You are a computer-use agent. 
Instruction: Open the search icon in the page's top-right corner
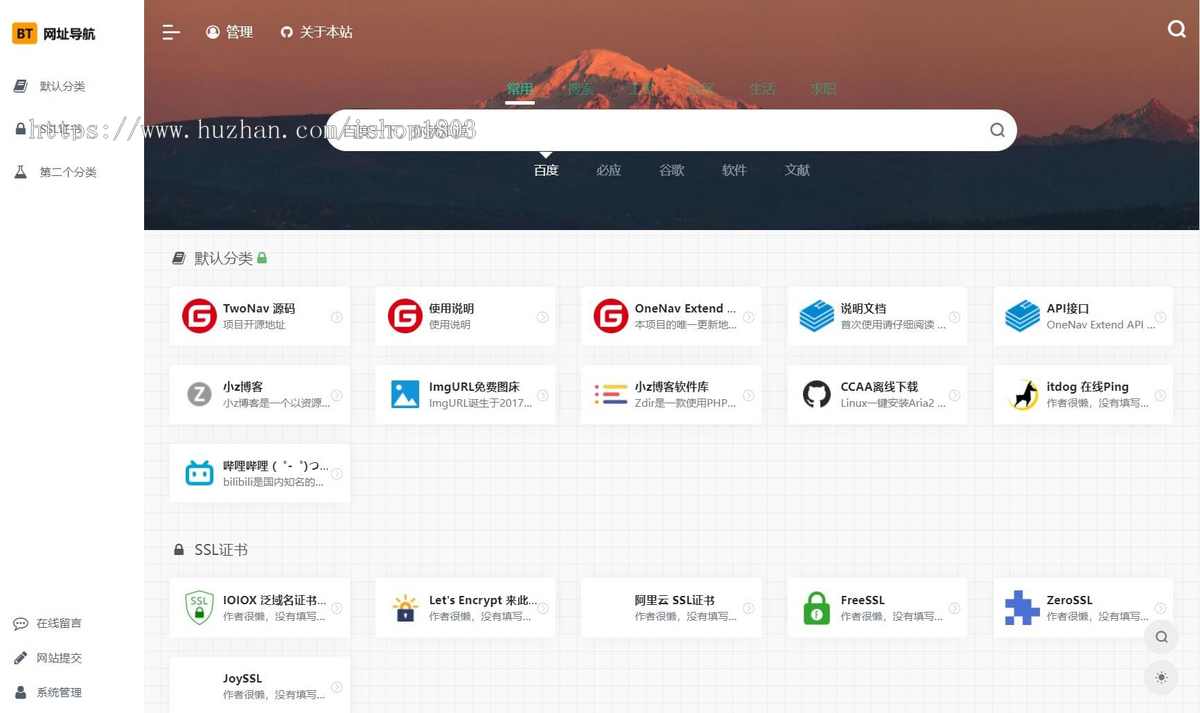pyautogui.click(x=1177, y=29)
